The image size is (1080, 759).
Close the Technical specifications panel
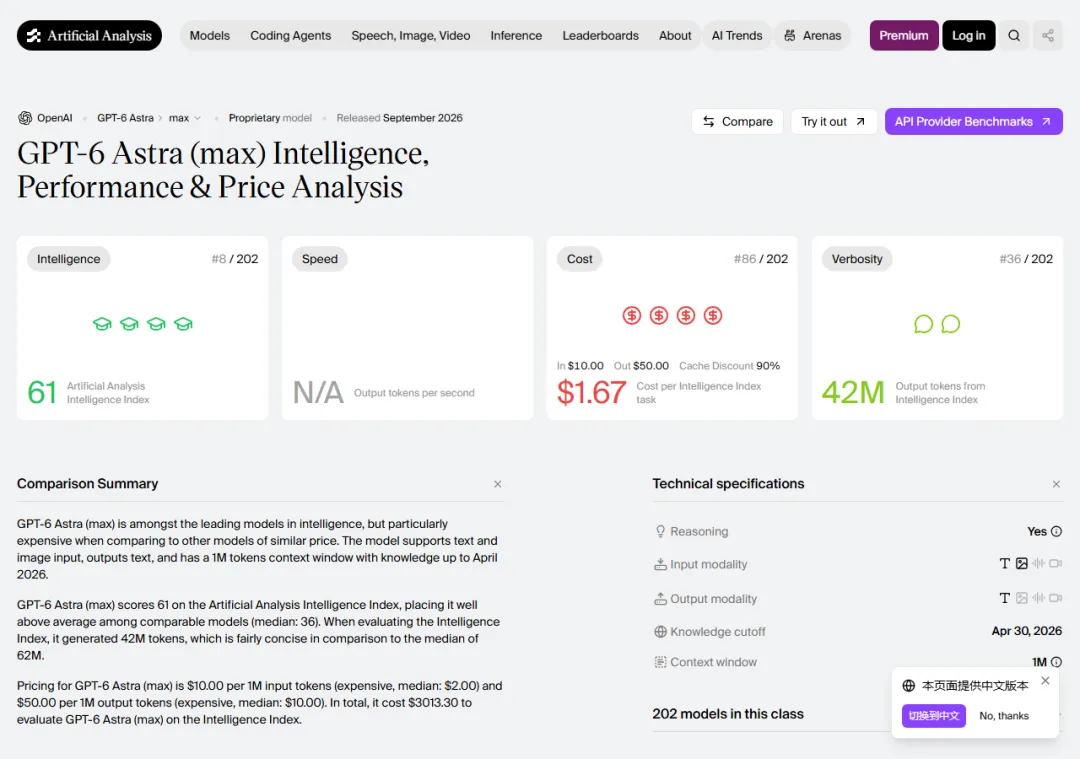(1056, 484)
